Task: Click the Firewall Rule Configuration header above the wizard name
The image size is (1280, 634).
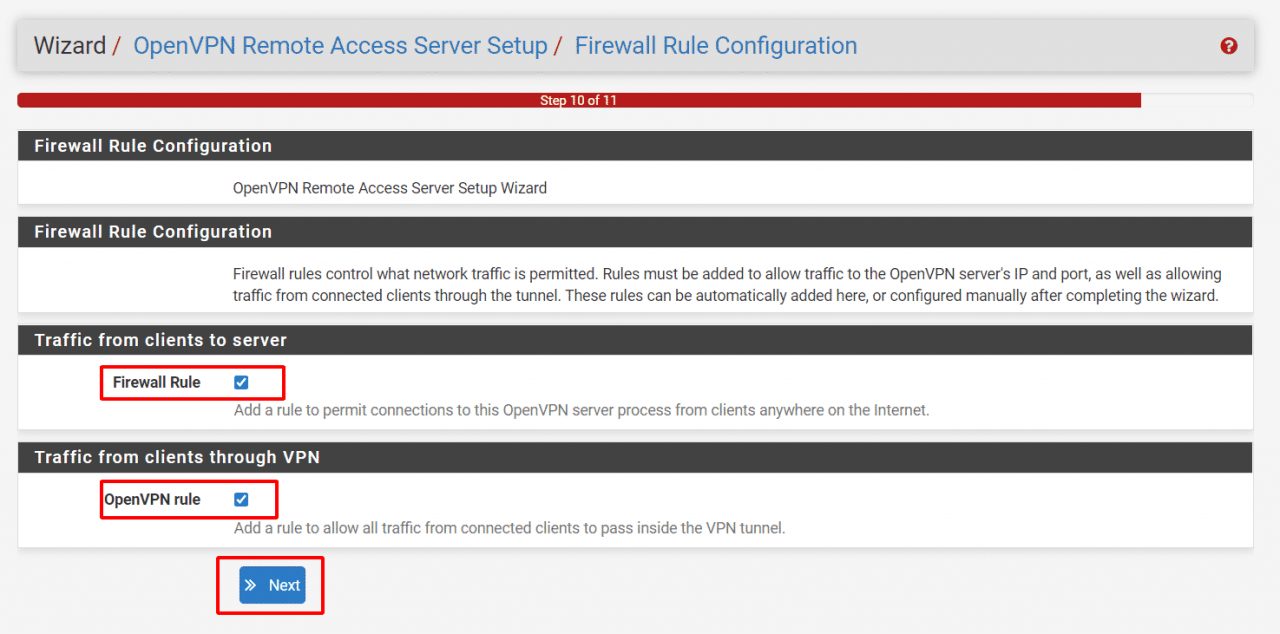Action: (153, 146)
